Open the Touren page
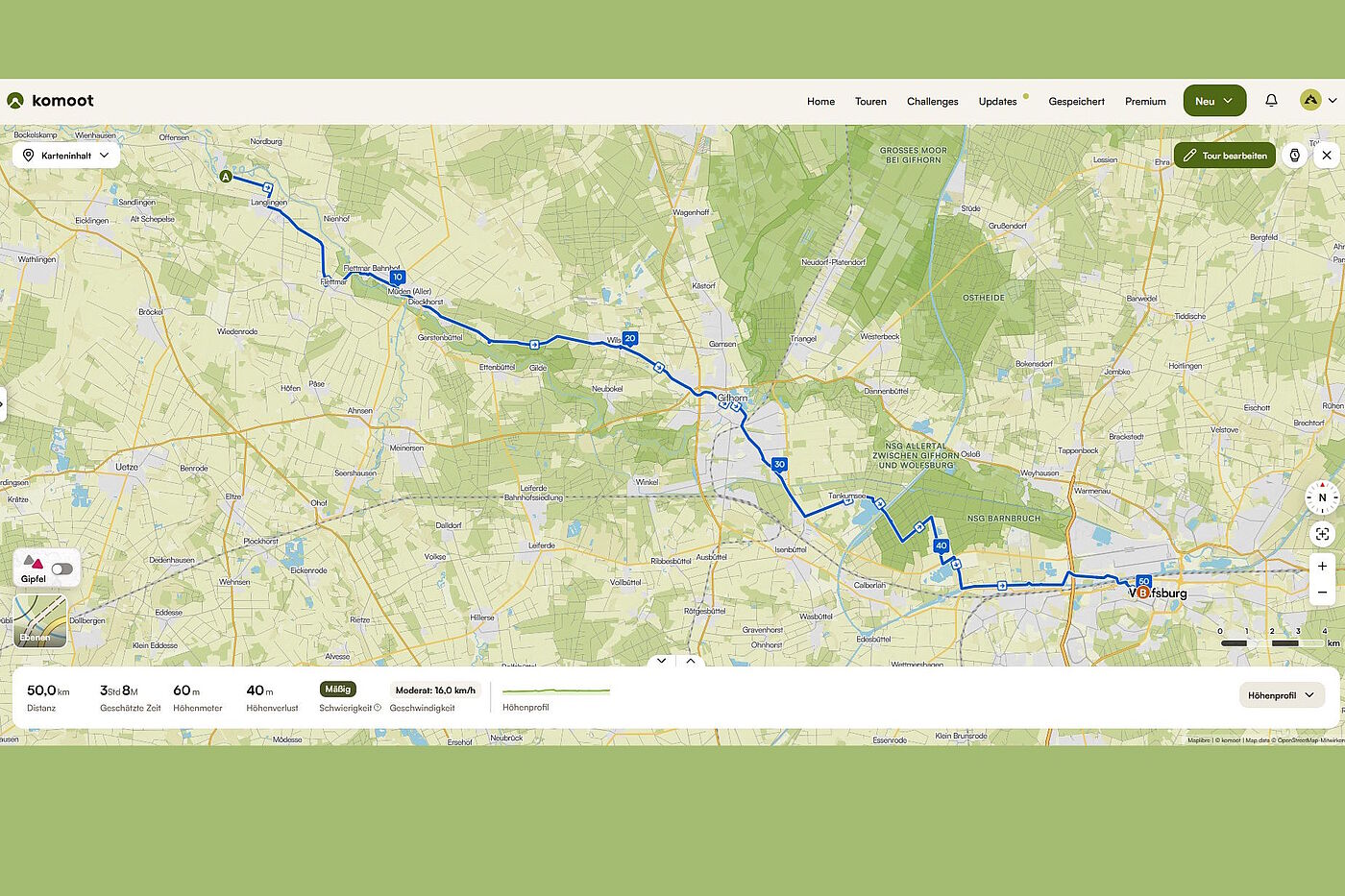The height and width of the screenshot is (896, 1345). click(x=870, y=102)
